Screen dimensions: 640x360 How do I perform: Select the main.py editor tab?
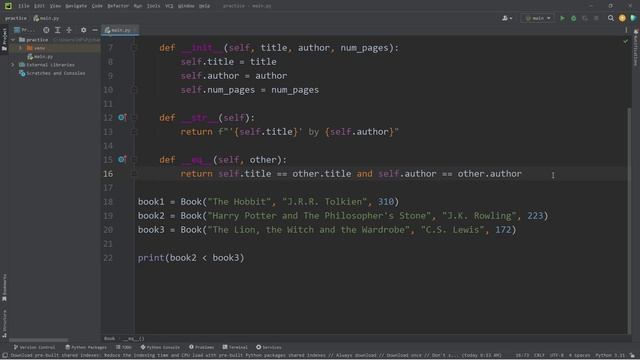coord(120,30)
